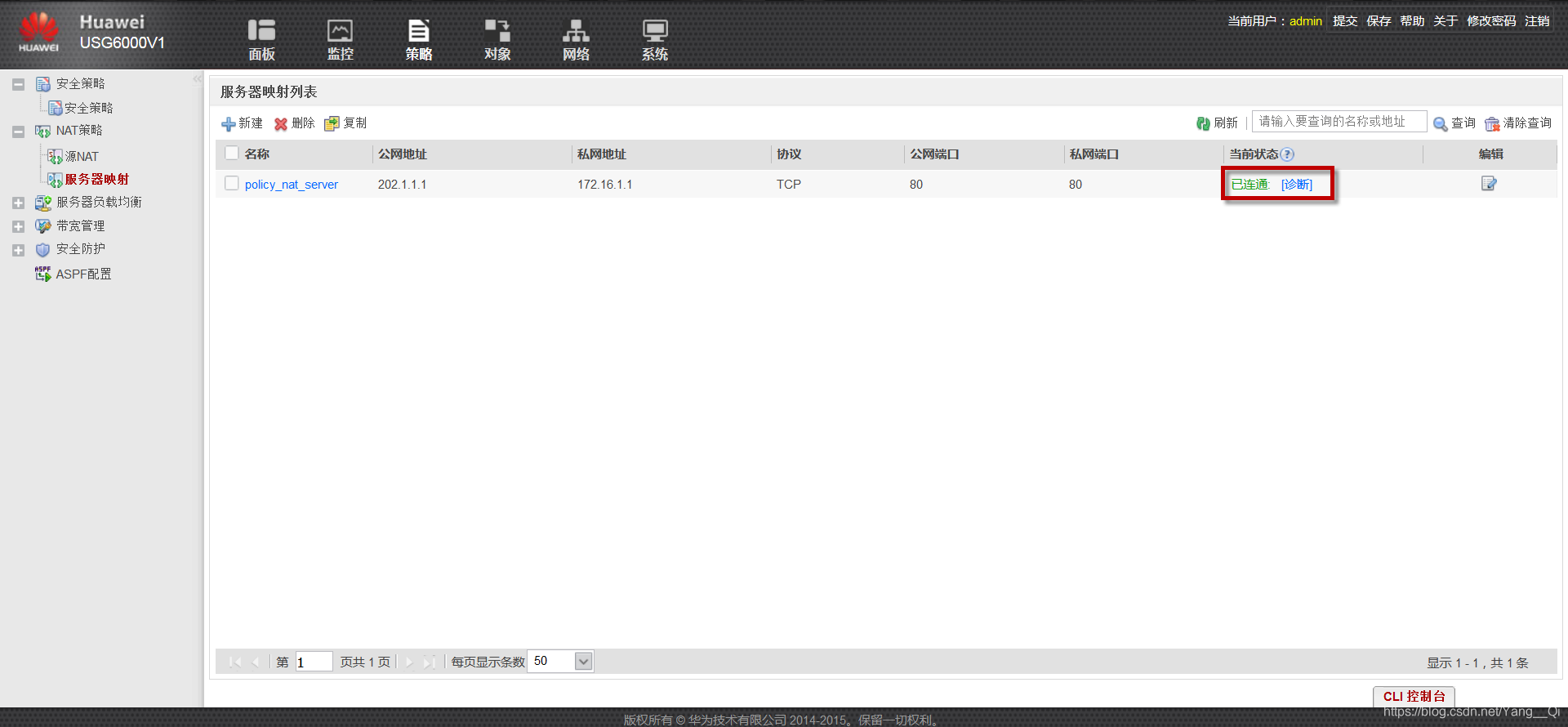Select the 服务器负载均衡 tree label

click(x=99, y=202)
